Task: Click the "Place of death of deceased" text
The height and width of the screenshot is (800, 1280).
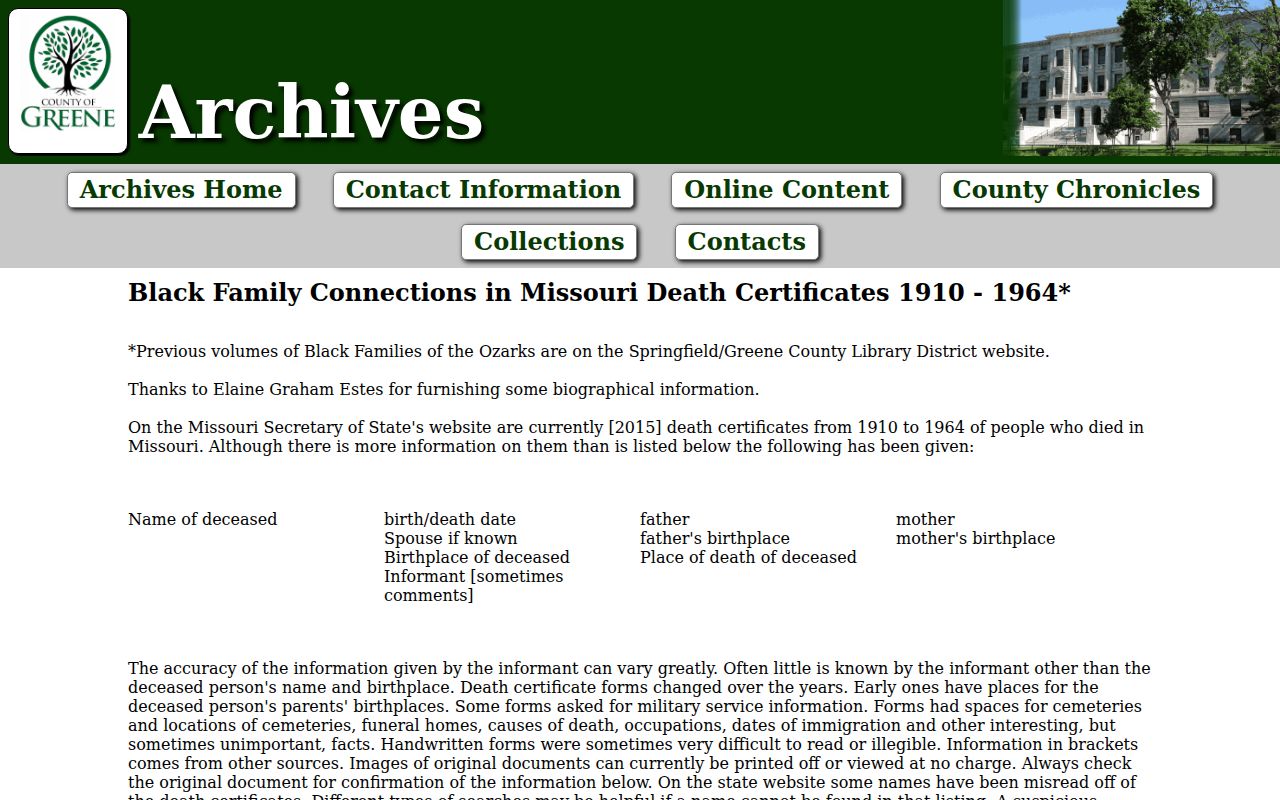Action: click(748, 557)
